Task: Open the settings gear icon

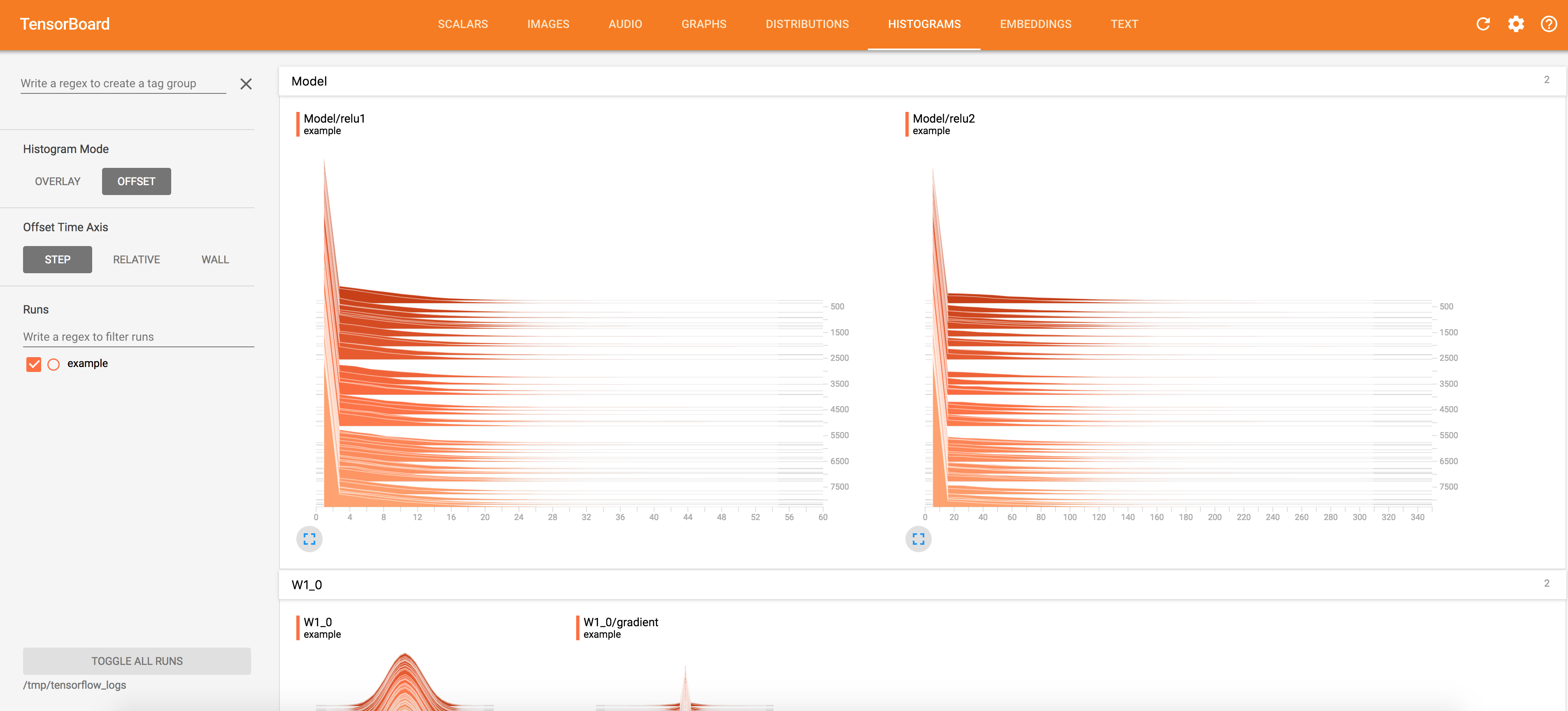Action: 1516,24
